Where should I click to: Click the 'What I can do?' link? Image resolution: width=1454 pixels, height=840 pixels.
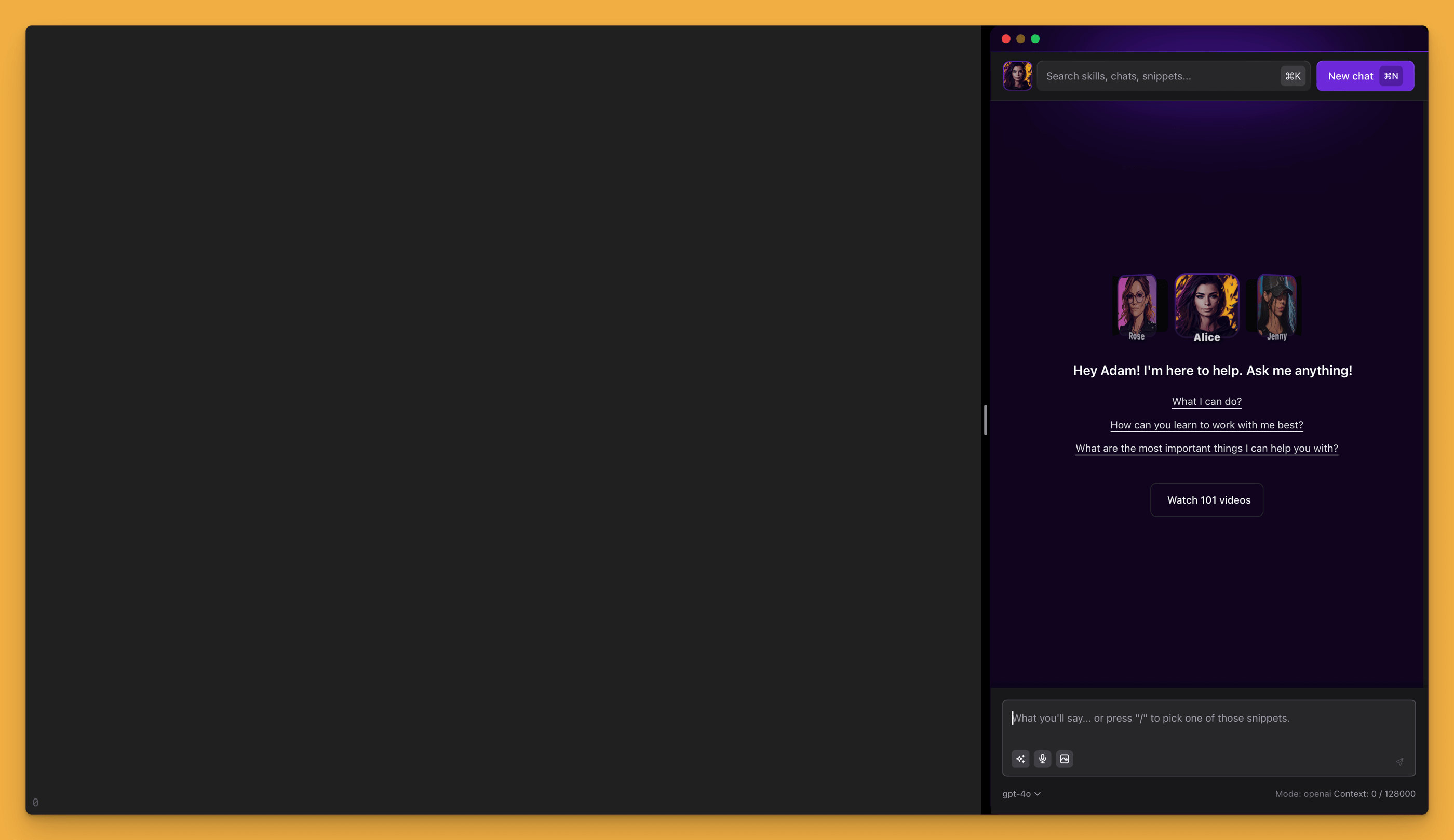1206,401
